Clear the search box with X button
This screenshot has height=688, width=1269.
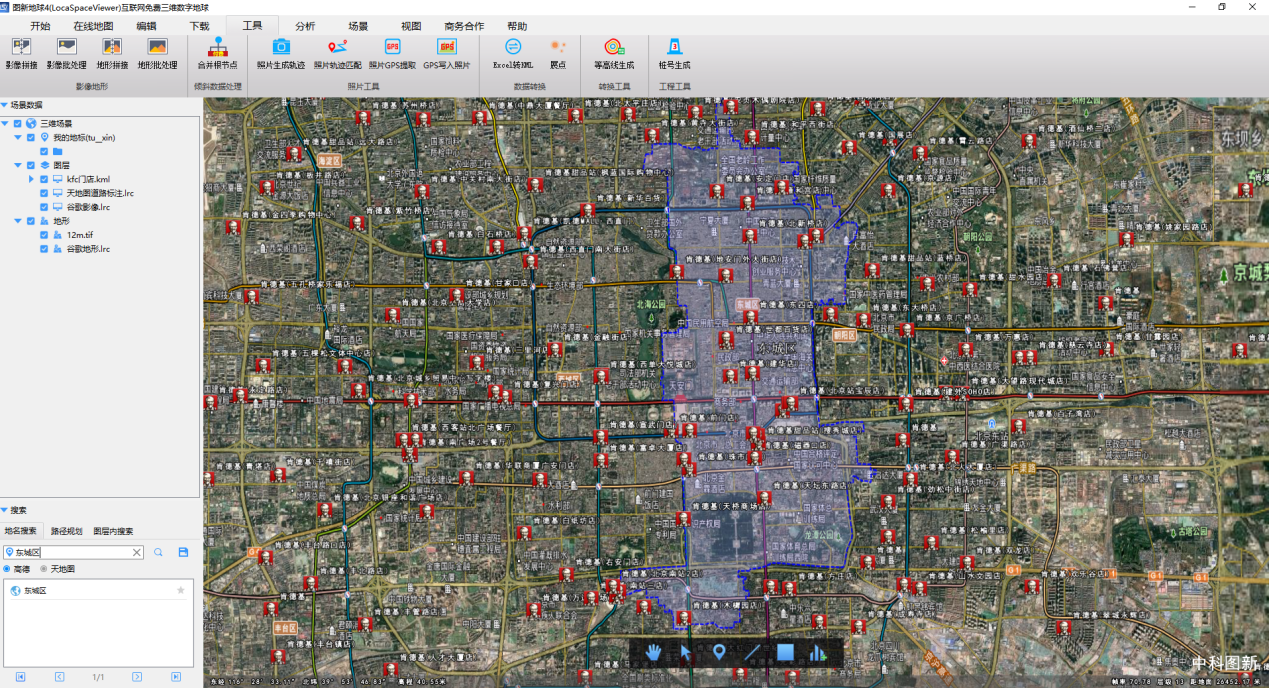click(137, 552)
